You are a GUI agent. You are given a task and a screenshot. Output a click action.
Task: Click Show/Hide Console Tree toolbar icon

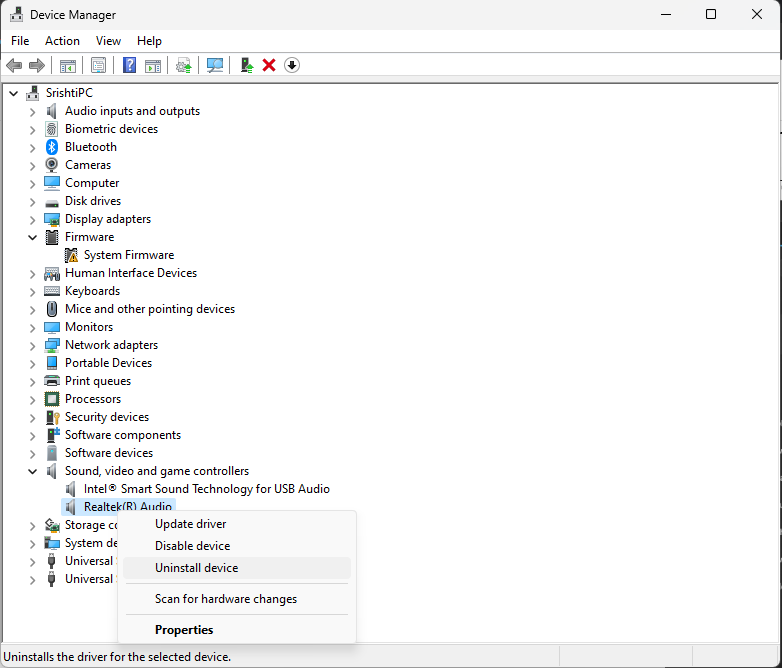68,65
